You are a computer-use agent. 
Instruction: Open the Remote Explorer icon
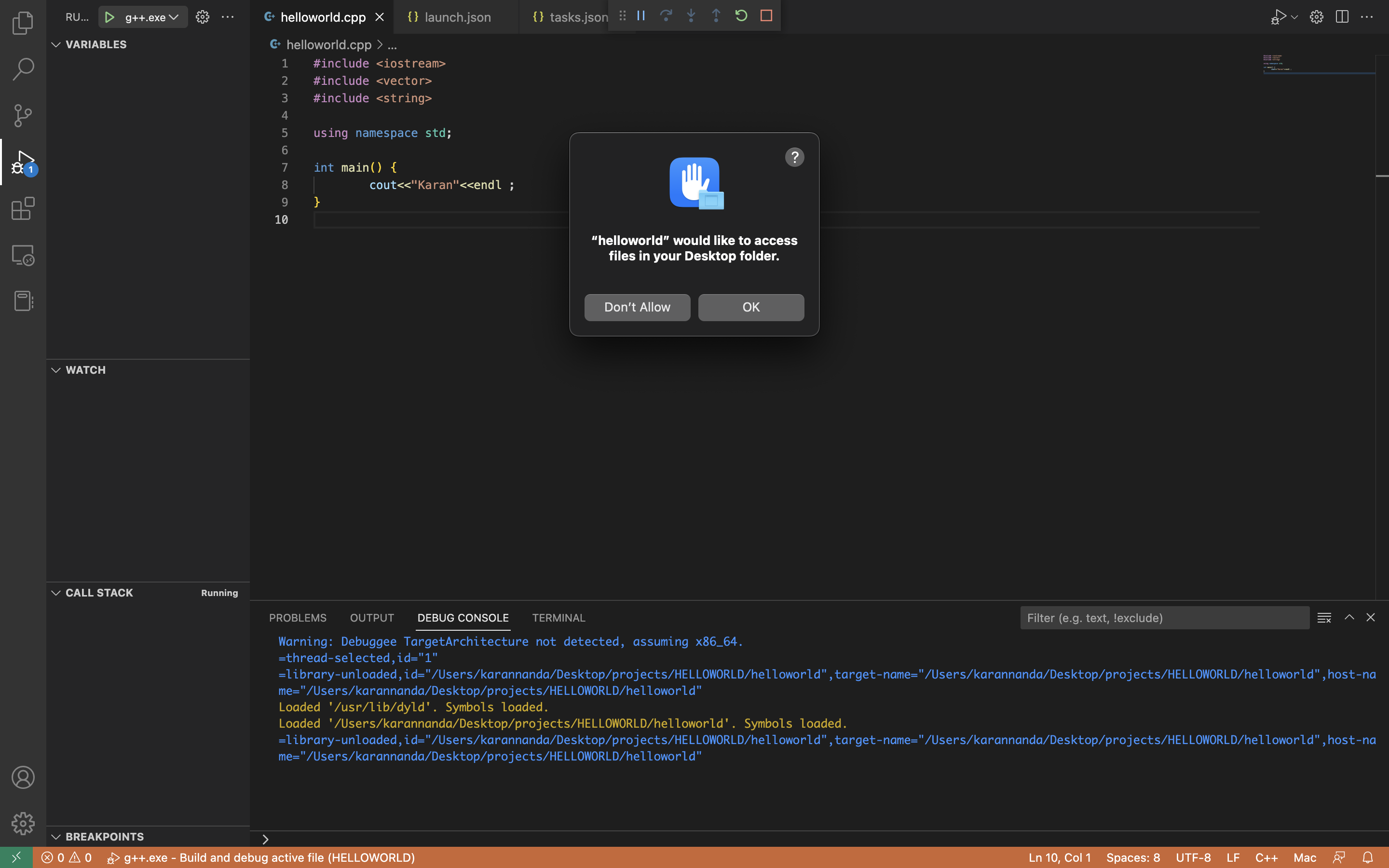pos(23,255)
